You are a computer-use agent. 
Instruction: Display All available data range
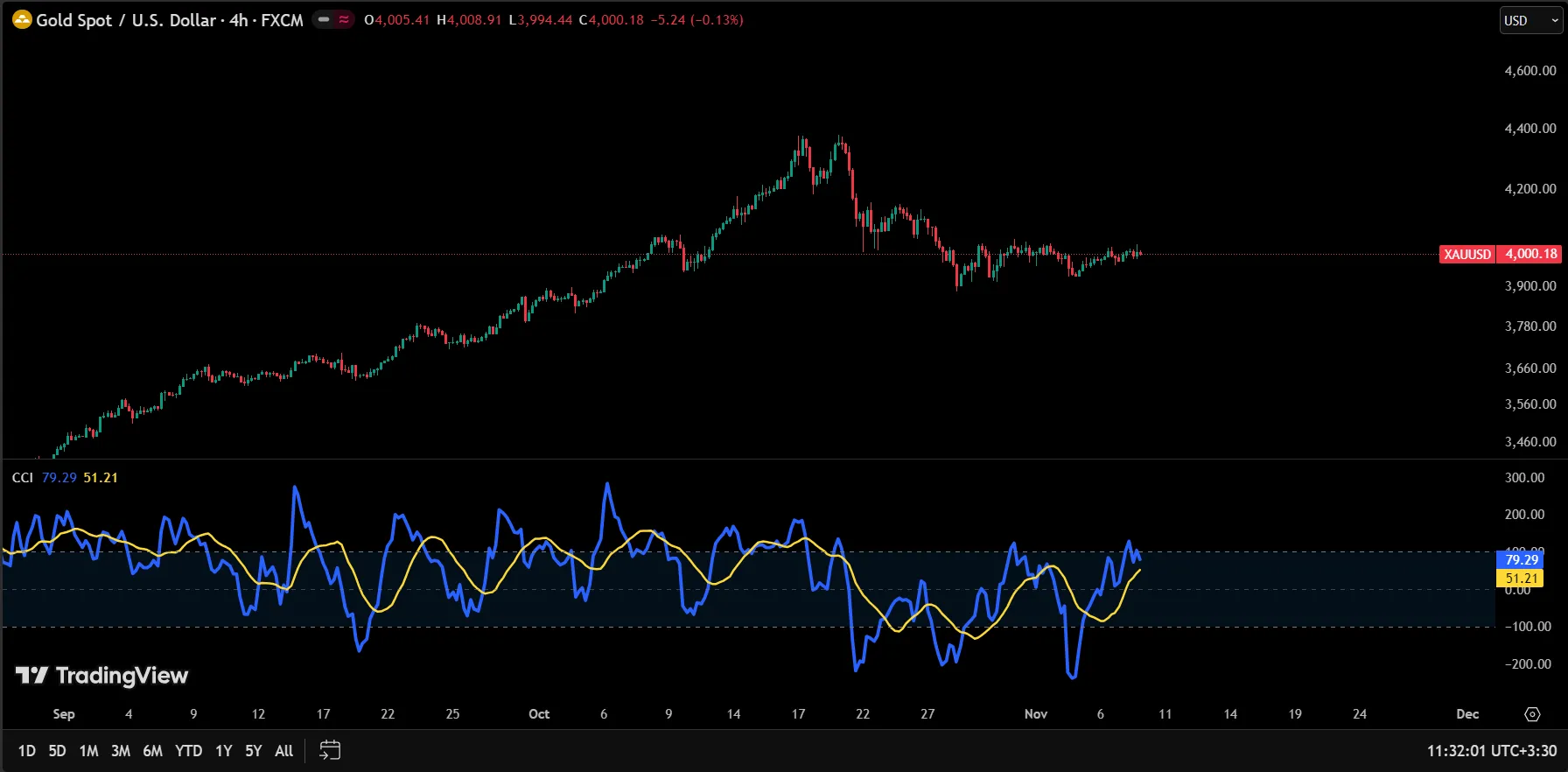(283, 751)
